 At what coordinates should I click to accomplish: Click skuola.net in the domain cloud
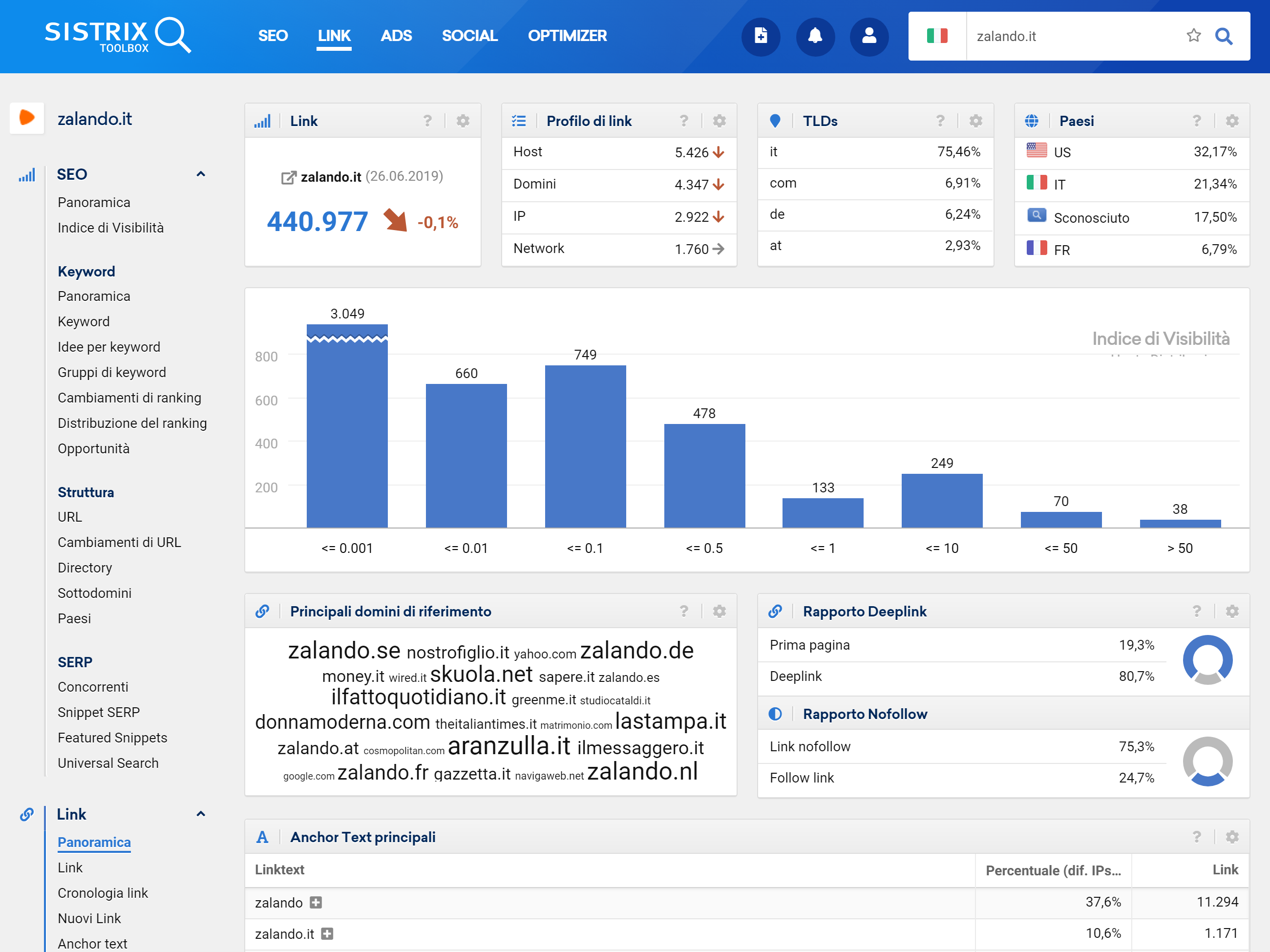pos(481,674)
